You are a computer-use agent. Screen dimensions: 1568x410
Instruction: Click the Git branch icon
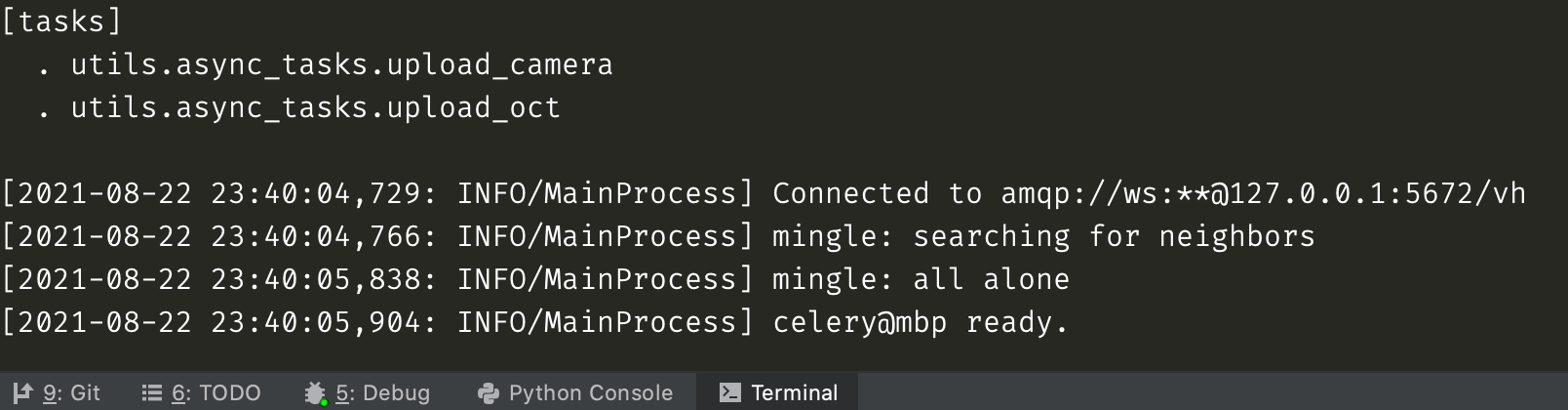coord(22,392)
